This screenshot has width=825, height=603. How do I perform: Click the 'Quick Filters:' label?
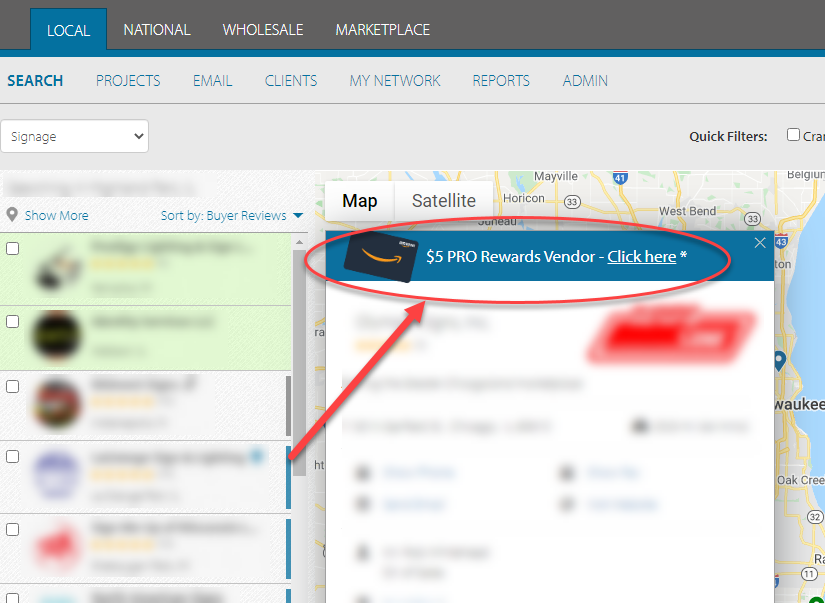(x=728, y=137)
